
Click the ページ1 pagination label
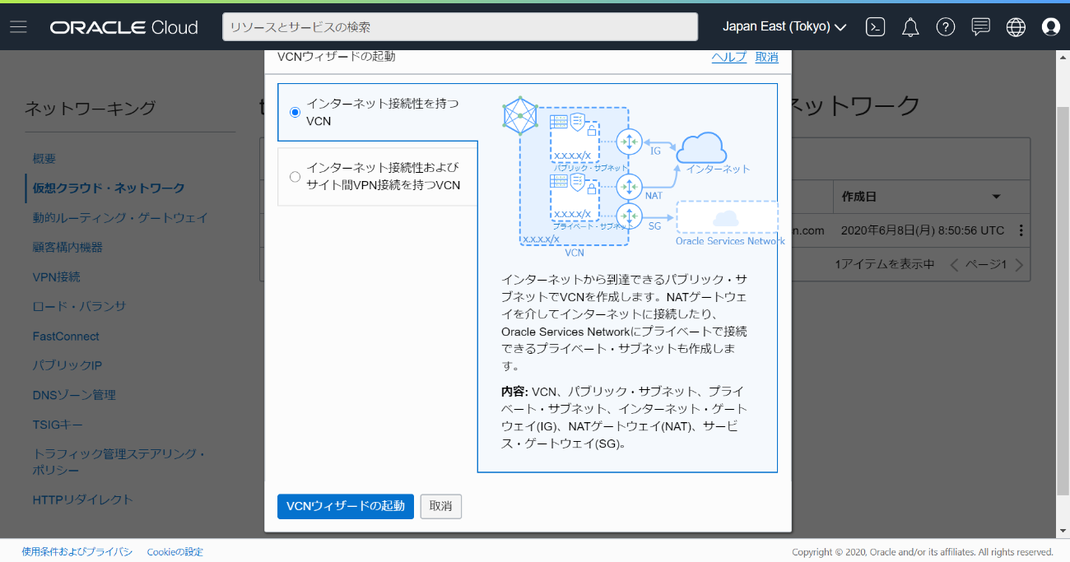(x=985, y=265)
